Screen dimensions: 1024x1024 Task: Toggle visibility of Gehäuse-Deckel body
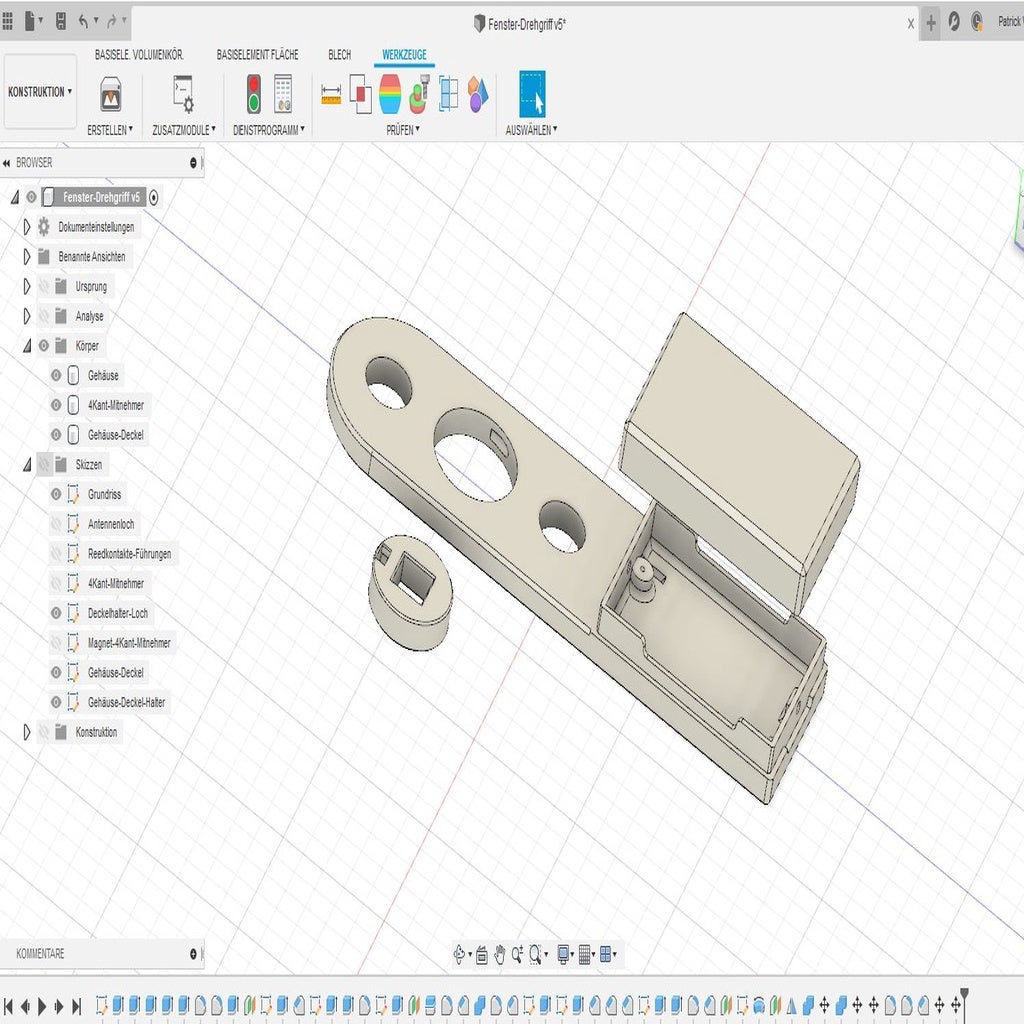click(56, 435)
